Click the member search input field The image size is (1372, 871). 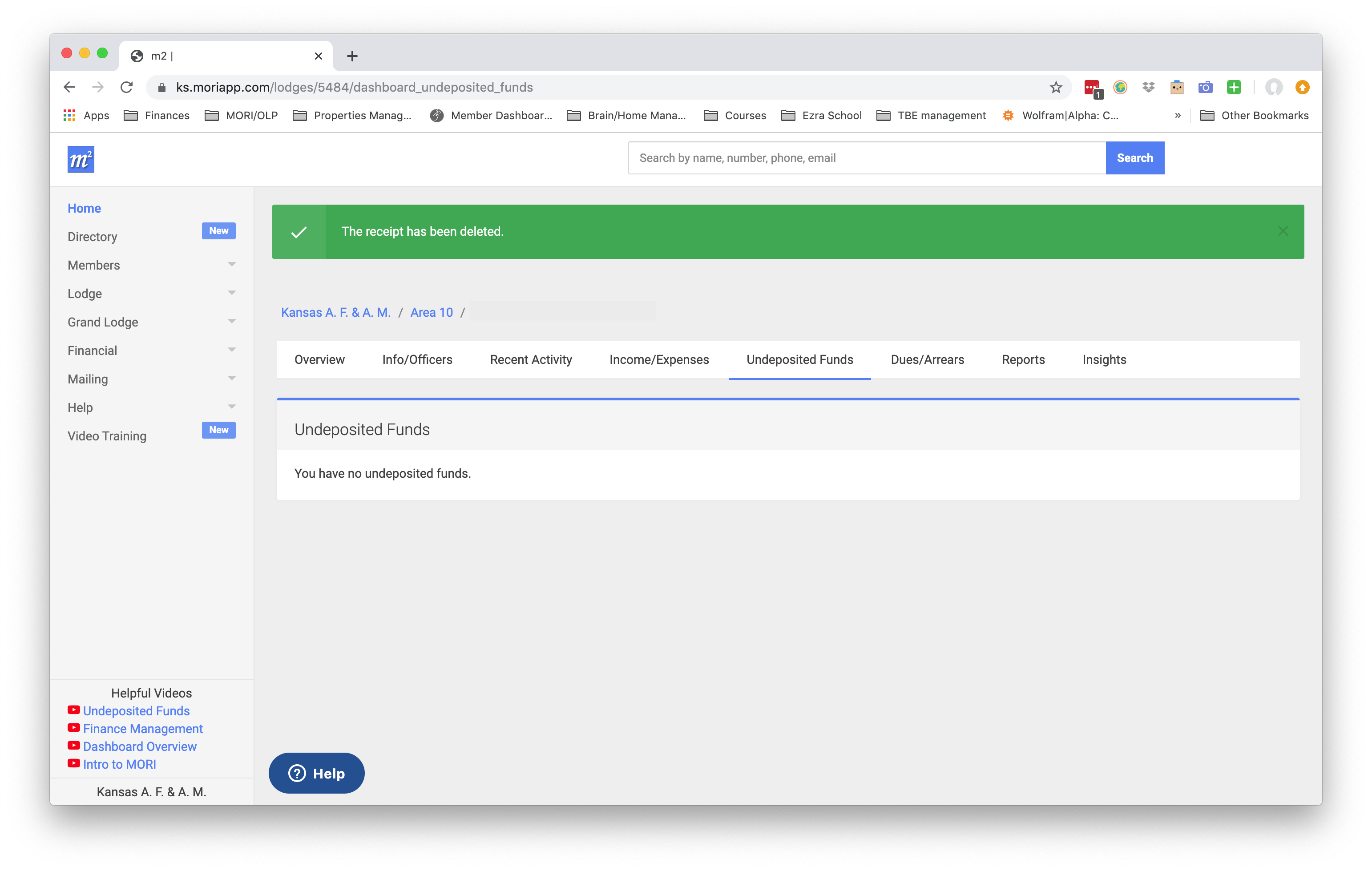866,158
